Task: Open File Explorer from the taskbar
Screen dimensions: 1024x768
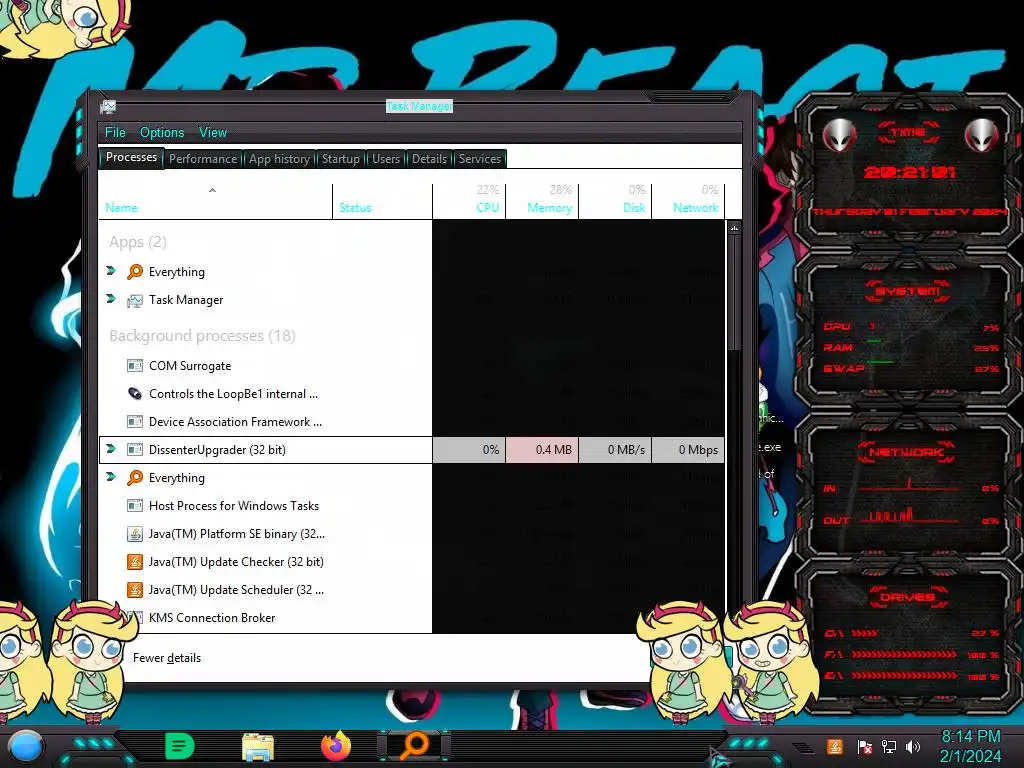Action: click(x=258, y=746)
